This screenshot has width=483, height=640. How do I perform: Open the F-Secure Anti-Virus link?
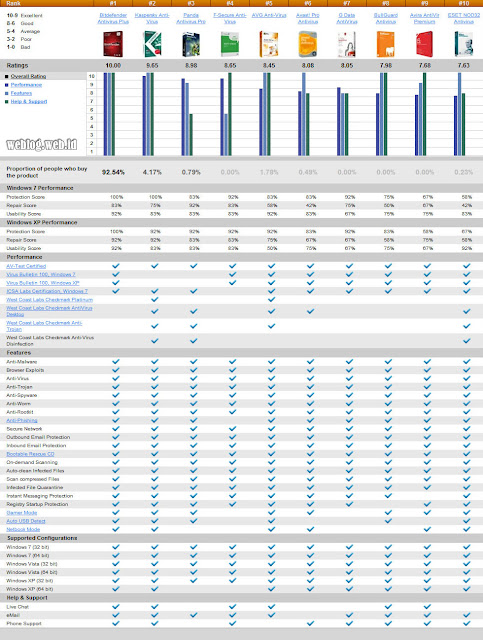tap(230, 18)
